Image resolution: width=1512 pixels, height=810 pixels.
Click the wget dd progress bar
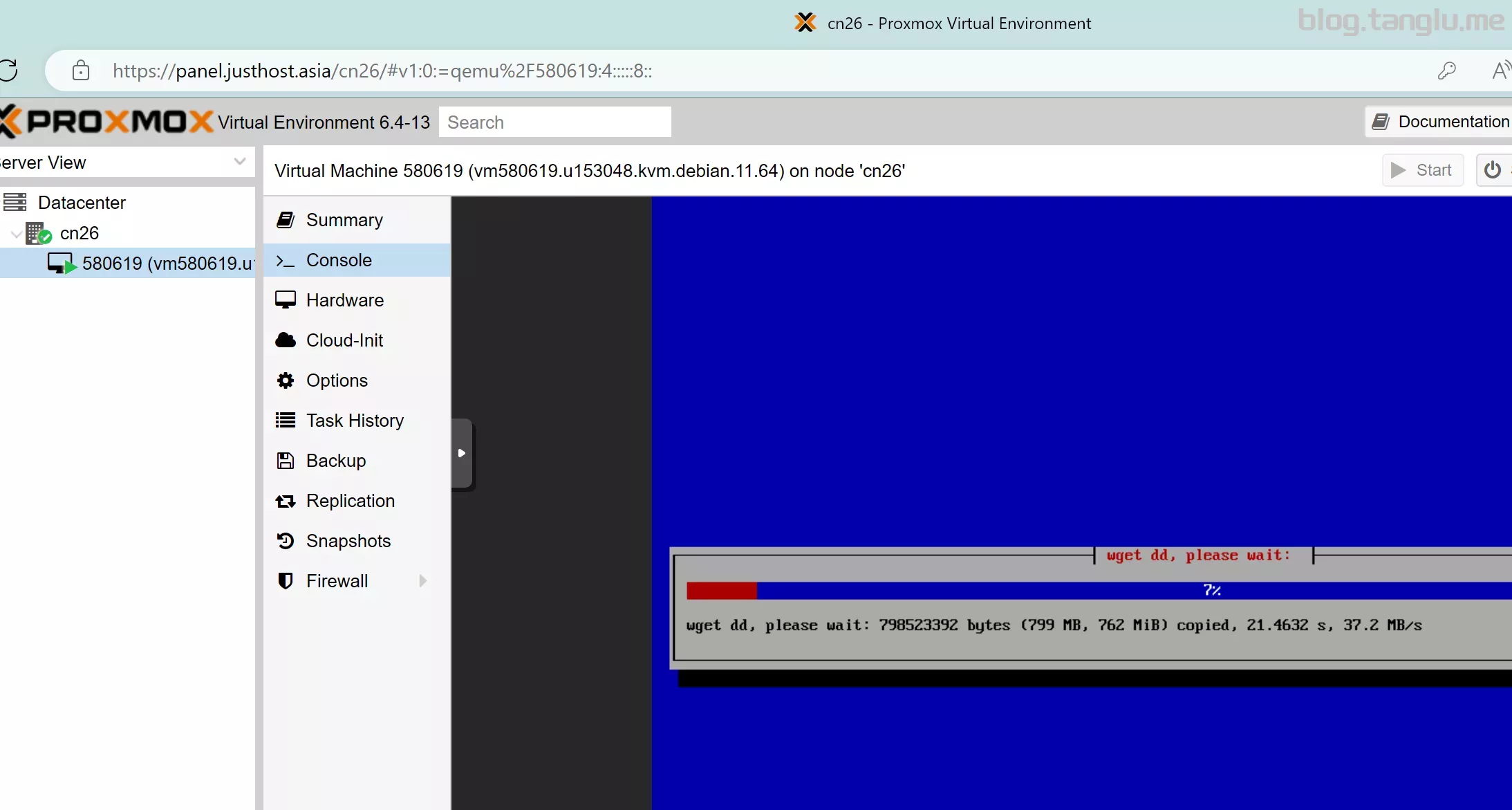click(x=1099, y=590)
